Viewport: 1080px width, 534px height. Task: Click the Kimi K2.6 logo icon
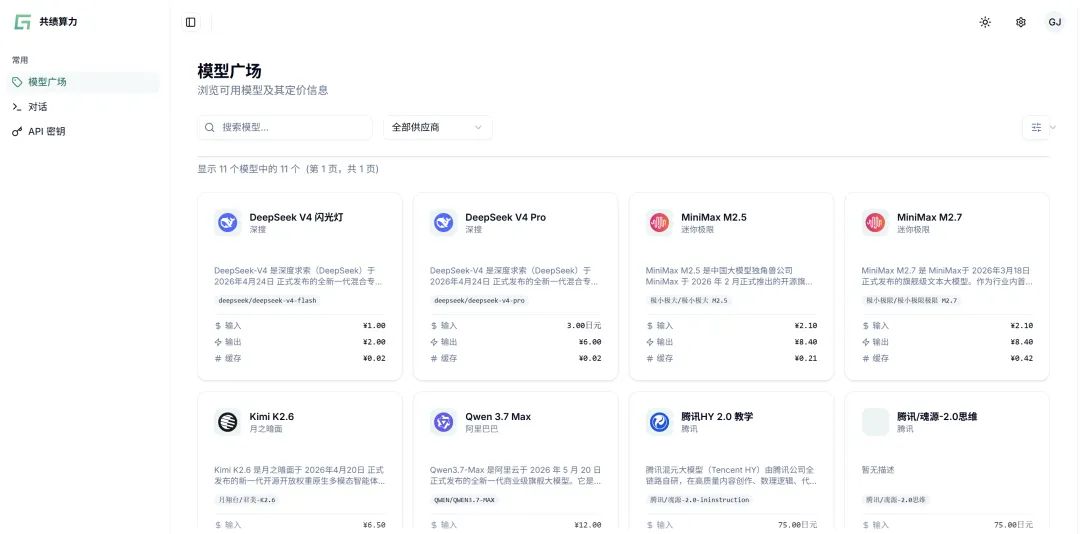coord(228,422)
